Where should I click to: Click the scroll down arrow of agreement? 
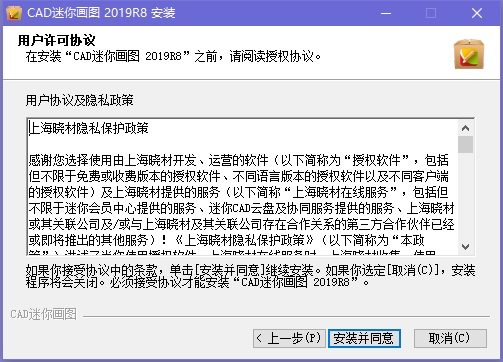click(465, 247)
